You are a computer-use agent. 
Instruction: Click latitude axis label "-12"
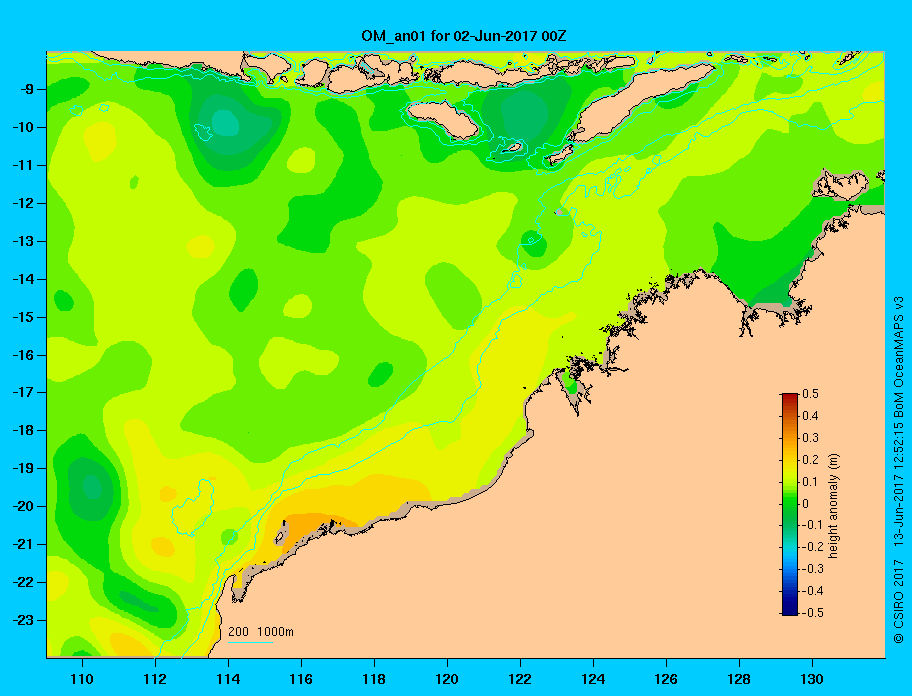point(22,204)
